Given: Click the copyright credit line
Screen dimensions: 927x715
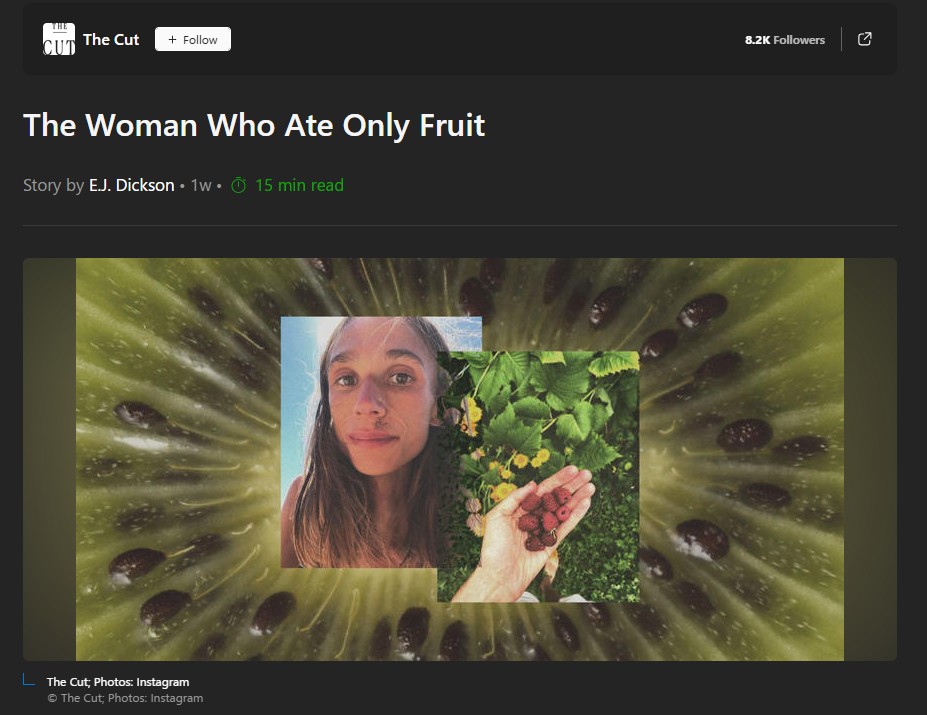Looking at the screenshot, I should point(125,698).
